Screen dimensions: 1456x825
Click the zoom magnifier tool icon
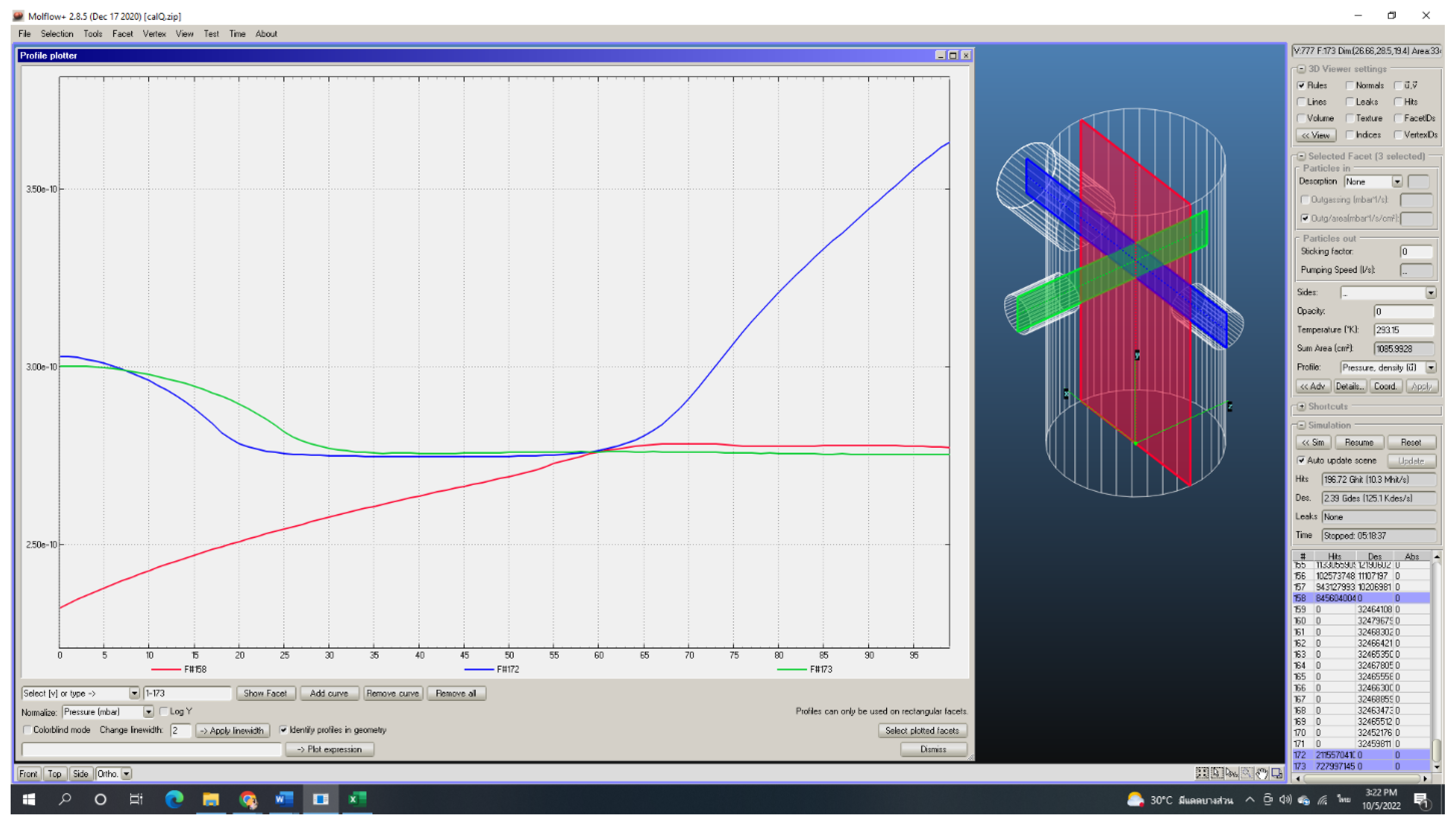tap(1247, 774)
